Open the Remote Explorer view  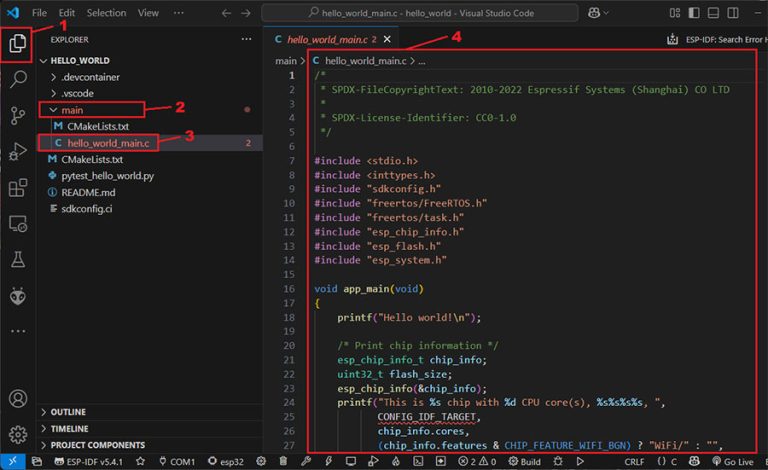(18, 224)
